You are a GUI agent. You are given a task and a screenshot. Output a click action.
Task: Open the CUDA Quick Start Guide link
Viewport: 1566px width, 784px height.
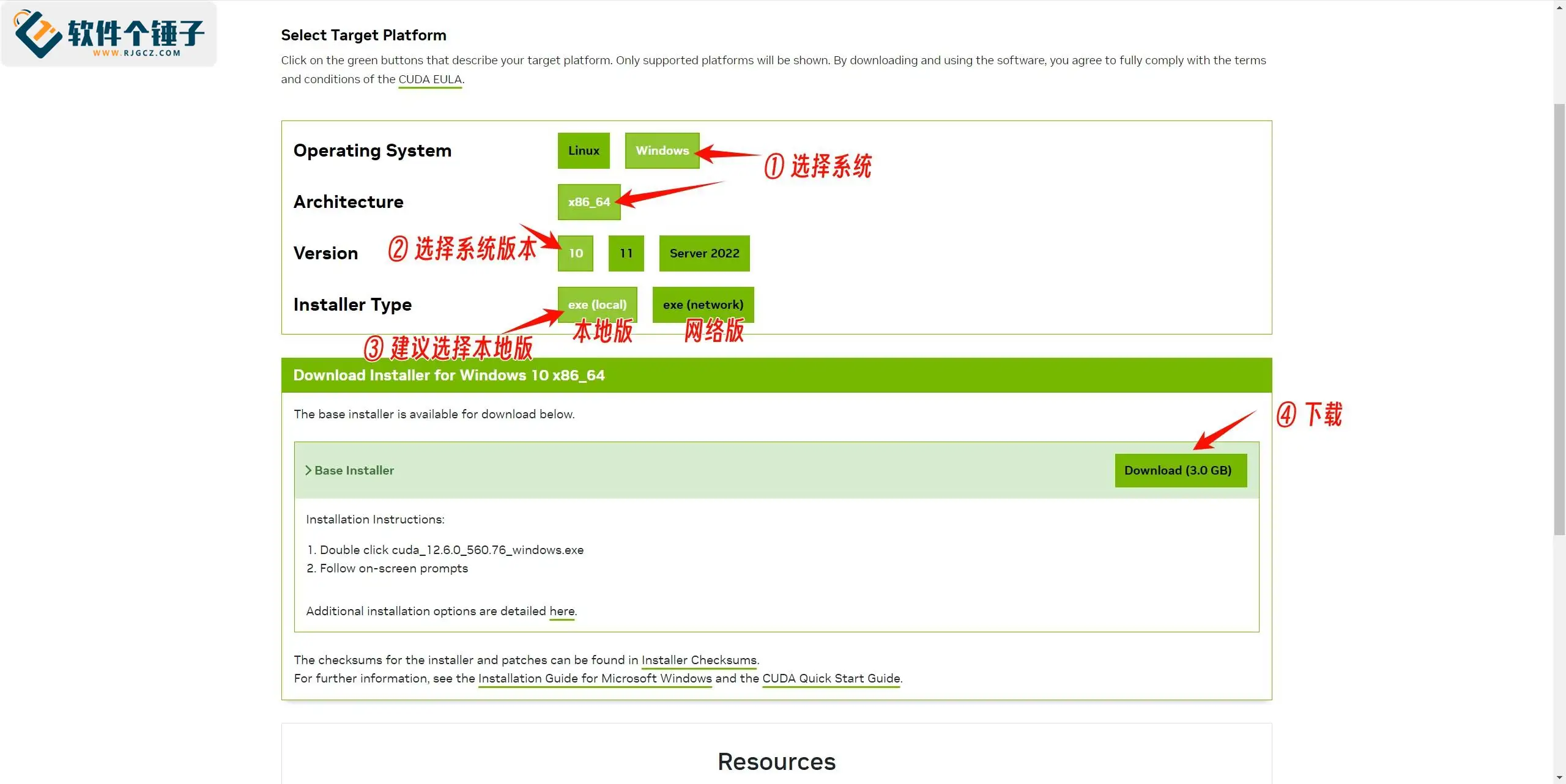(831, 678)
